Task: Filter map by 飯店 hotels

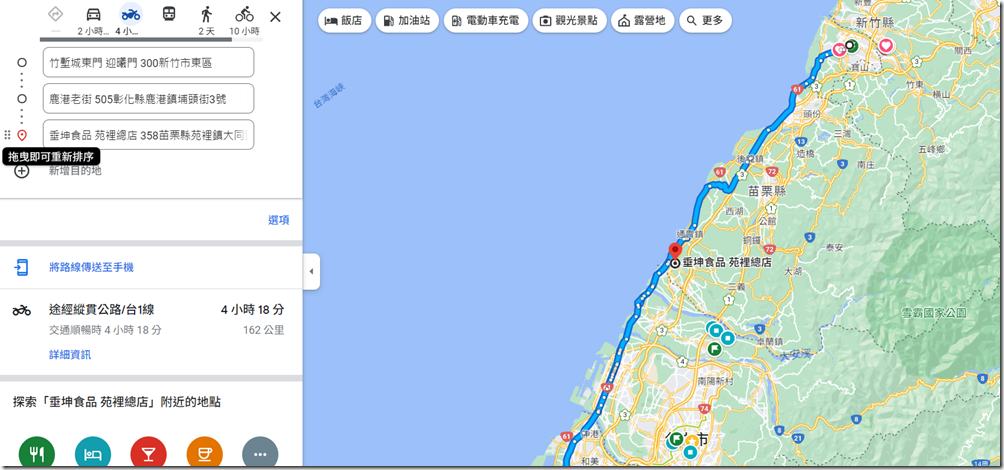Action: [344, 20]
